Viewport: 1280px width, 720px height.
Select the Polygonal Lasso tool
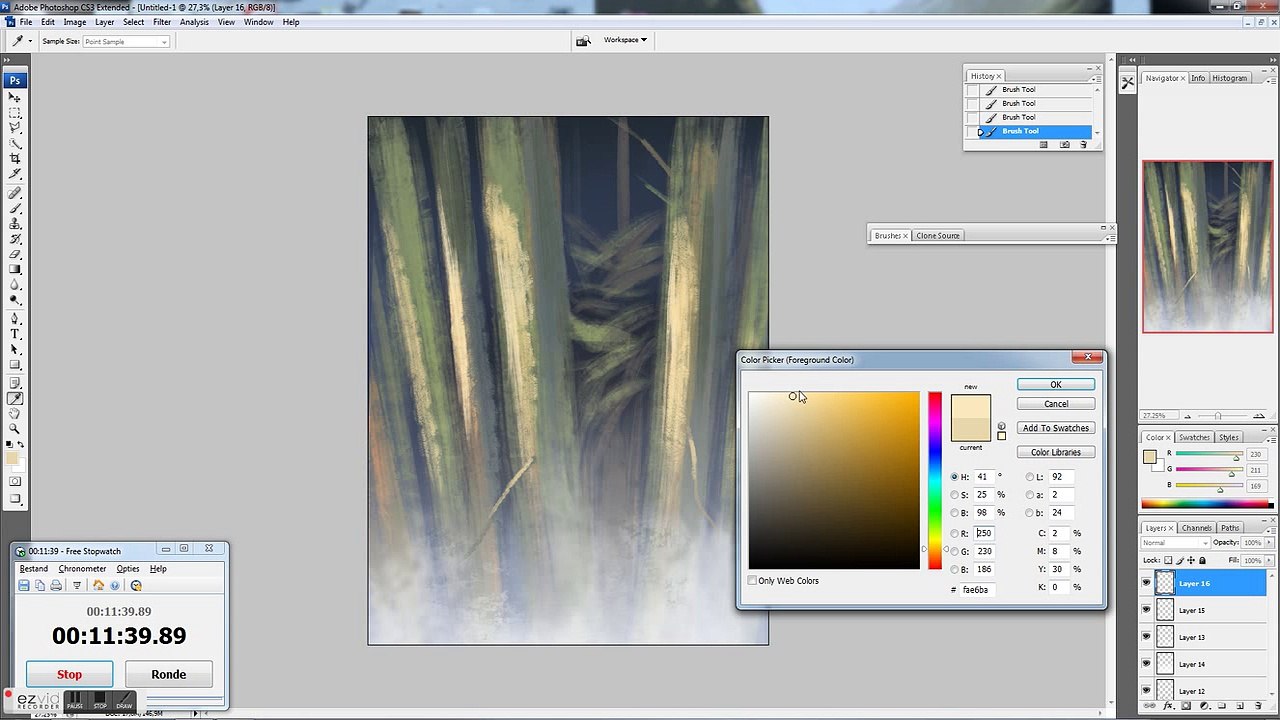tap(15, 128)
